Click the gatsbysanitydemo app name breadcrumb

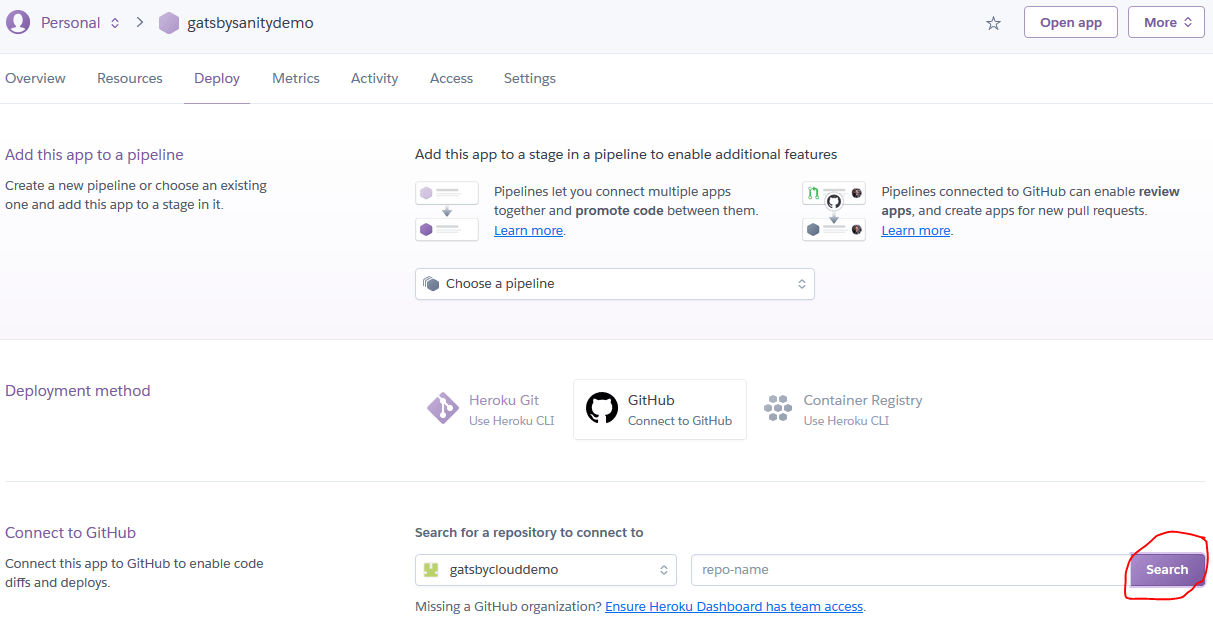click(x=250, y=23)
